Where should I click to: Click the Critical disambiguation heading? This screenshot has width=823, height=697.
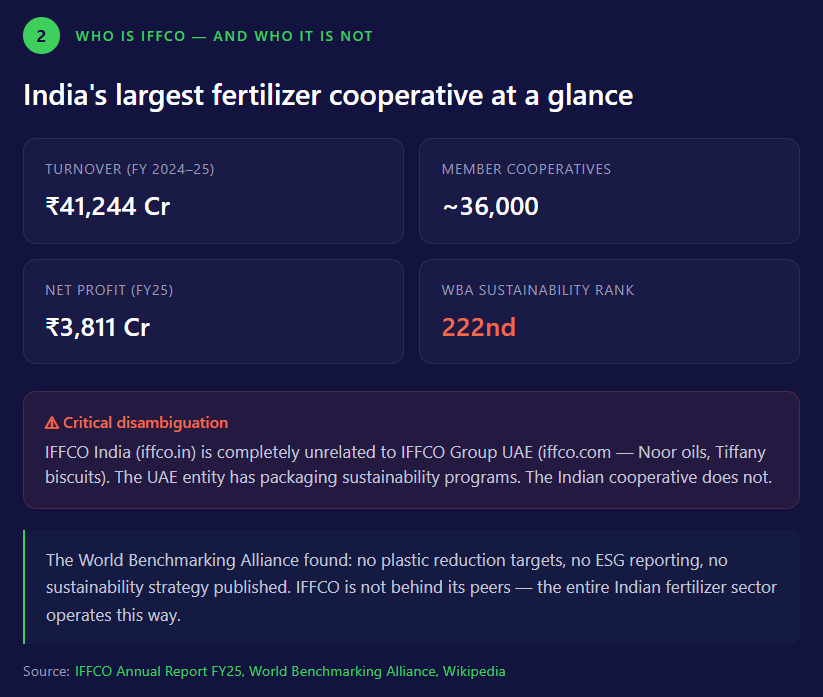[x=145, y=423]
